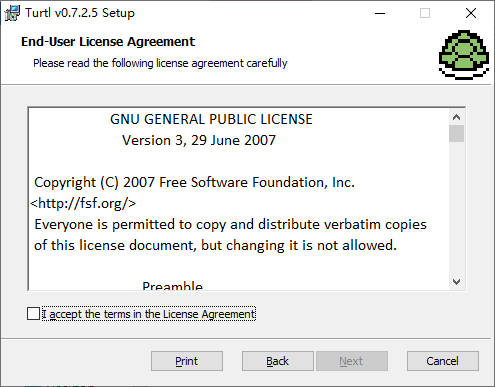Click the "Turtl v0.7.2.5 Setup" title text
The image size is (495, 387).
[x=80, y=13]
